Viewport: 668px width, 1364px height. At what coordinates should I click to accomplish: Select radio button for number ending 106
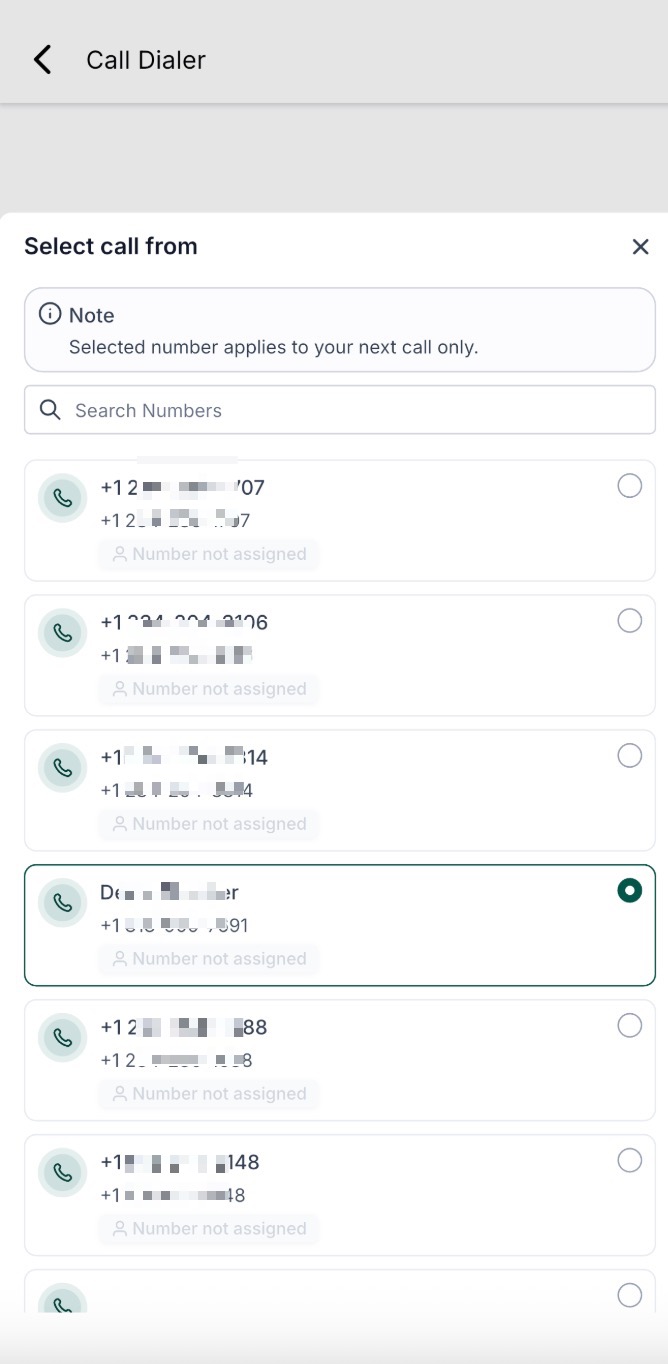(630, 621)
